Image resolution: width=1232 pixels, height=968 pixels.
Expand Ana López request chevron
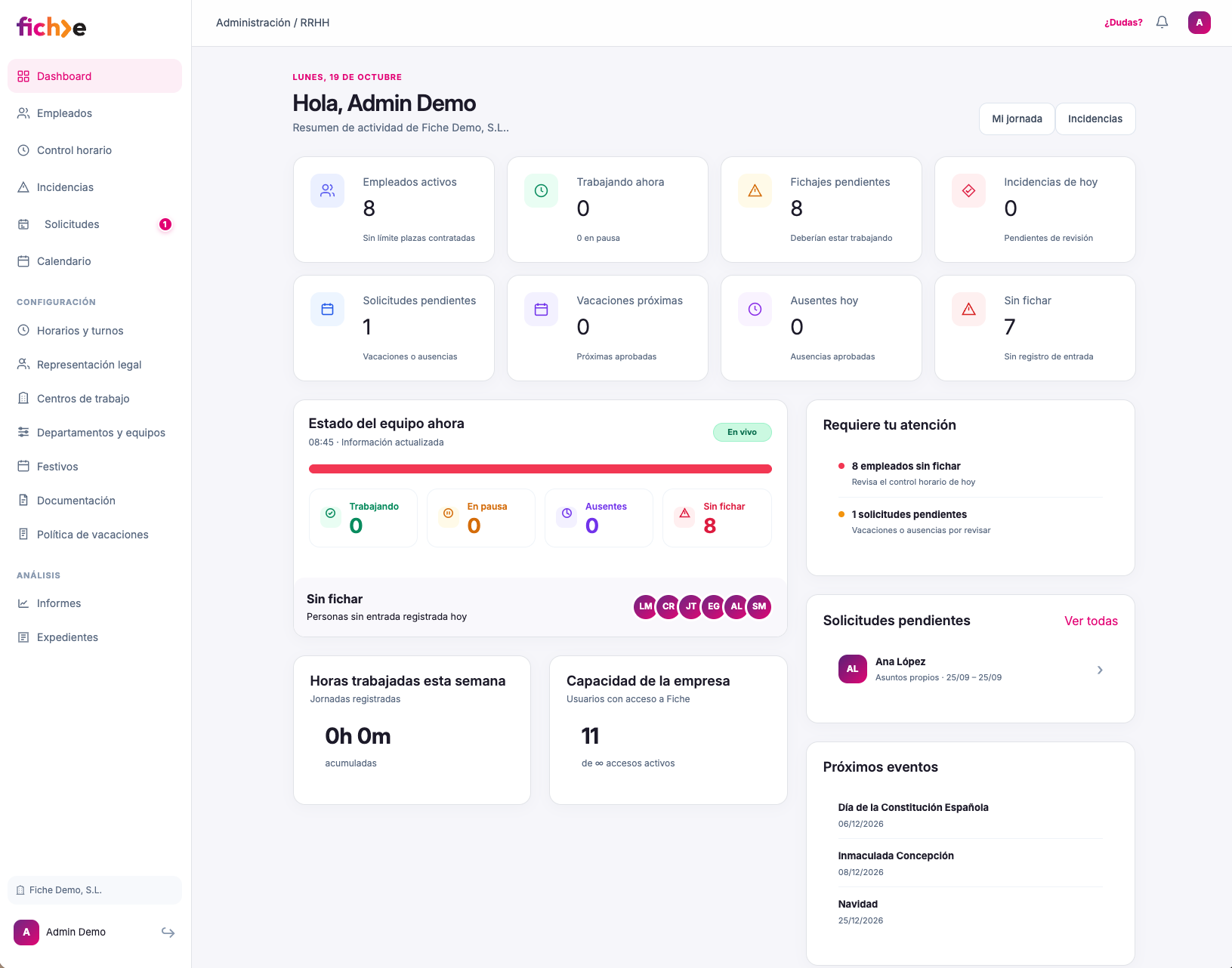pos(1100,670)
